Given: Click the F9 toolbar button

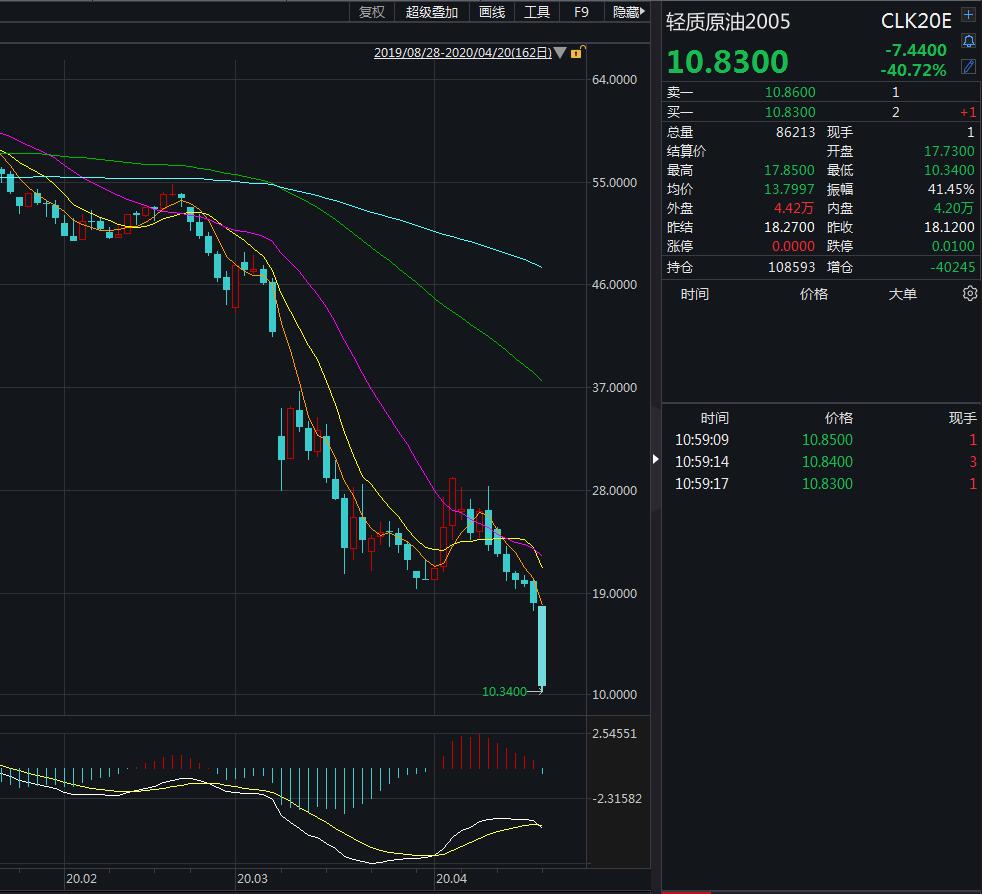Looking at the screenshot, I should coord(581,12).
